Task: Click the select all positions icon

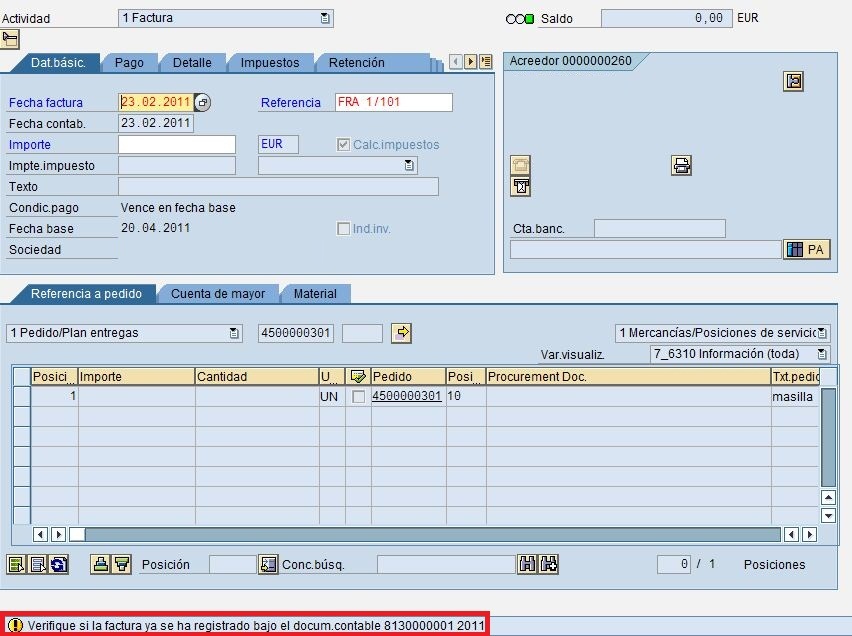Action: pyautogui.click(x=16, y=564)
